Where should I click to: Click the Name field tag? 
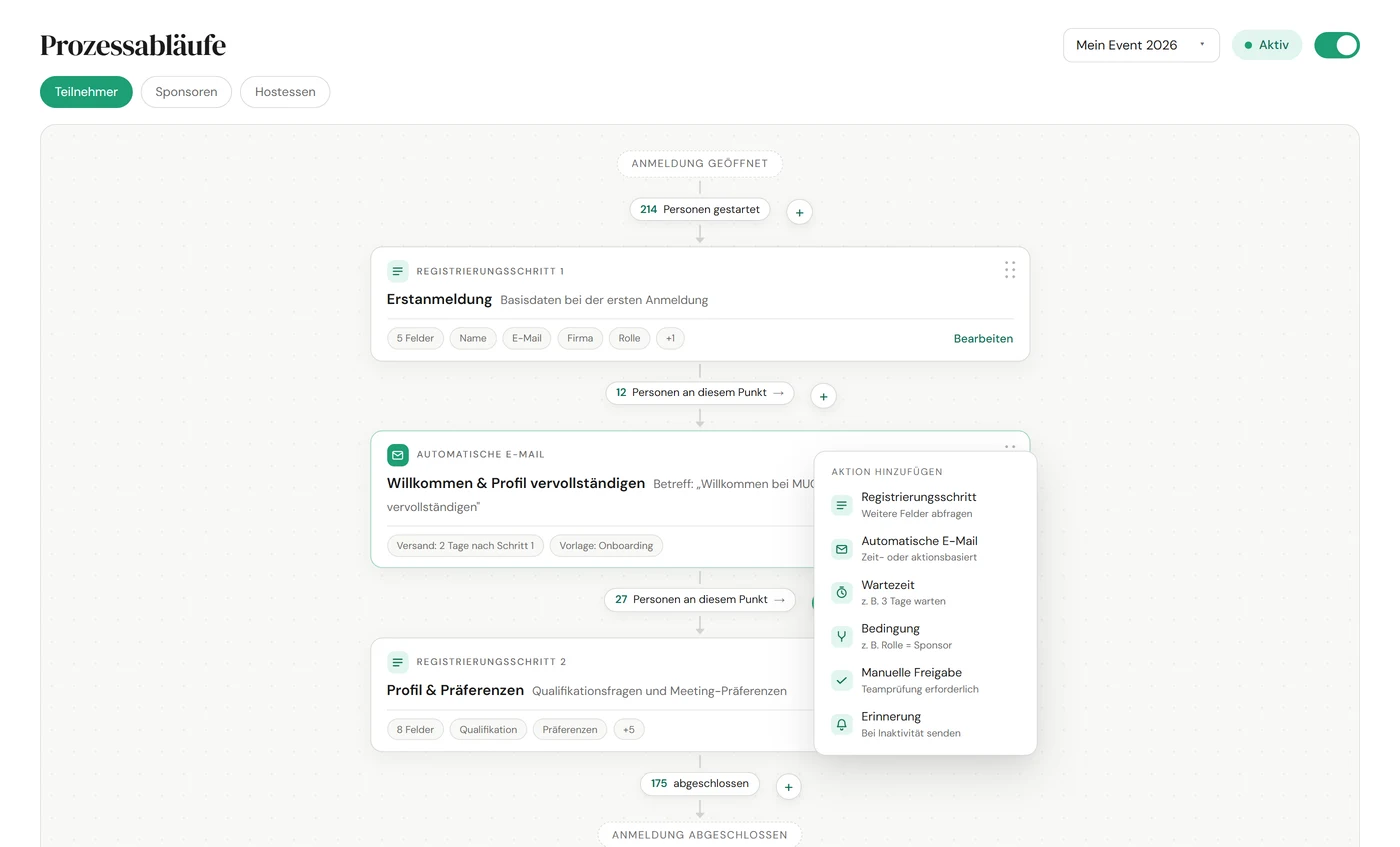[x=473, y=338]
